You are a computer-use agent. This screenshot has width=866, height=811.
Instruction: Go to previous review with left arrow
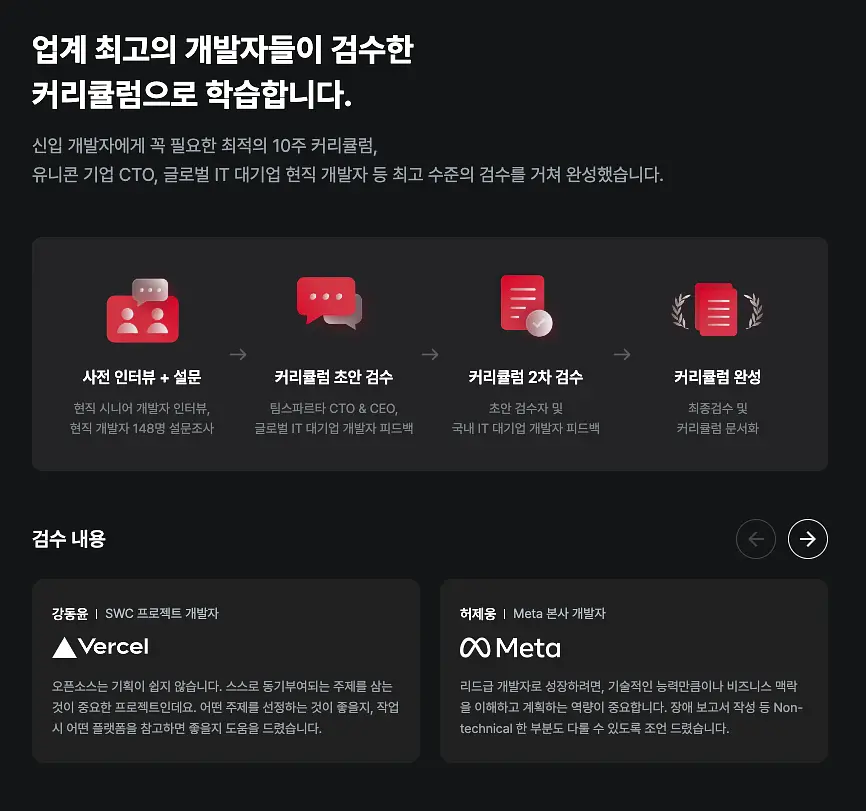point(756,539)
